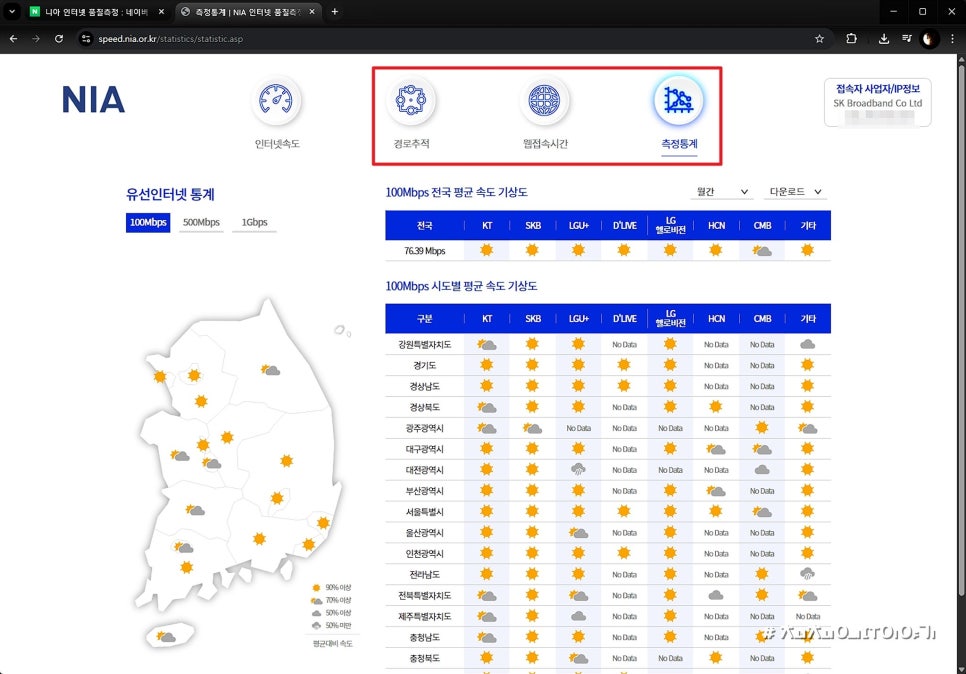Switch to the 500Mbps speed option
The width and height of the screenshot is (966, 674).
(201, 222)
